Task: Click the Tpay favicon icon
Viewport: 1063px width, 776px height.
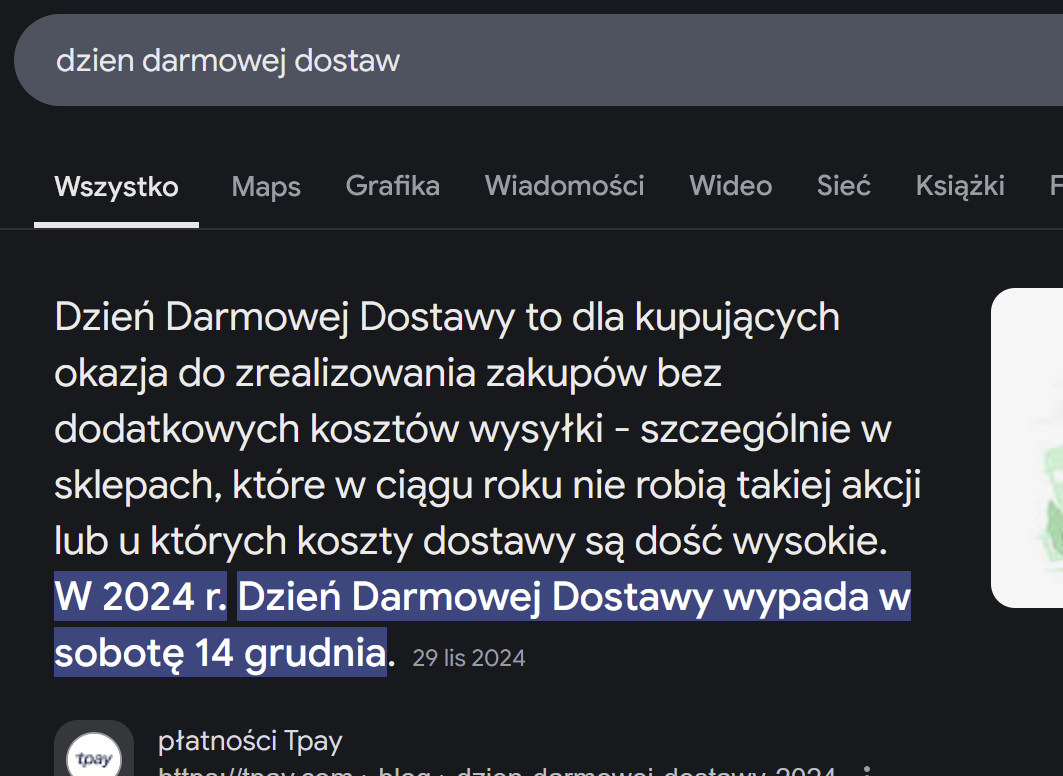Action: [93, 755]
